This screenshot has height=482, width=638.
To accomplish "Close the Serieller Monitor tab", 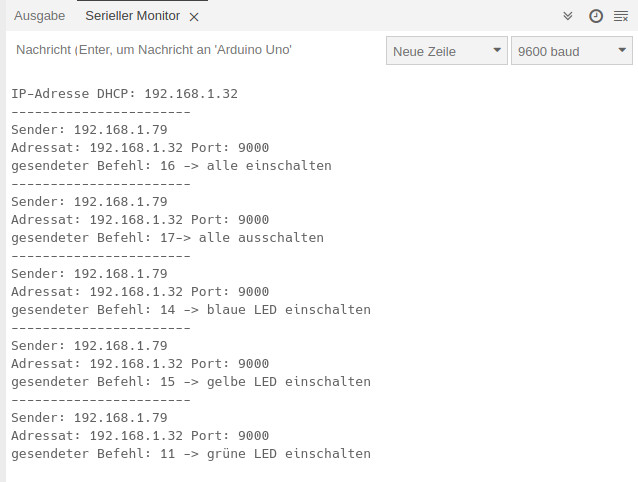I will click(x=194, y=17).
